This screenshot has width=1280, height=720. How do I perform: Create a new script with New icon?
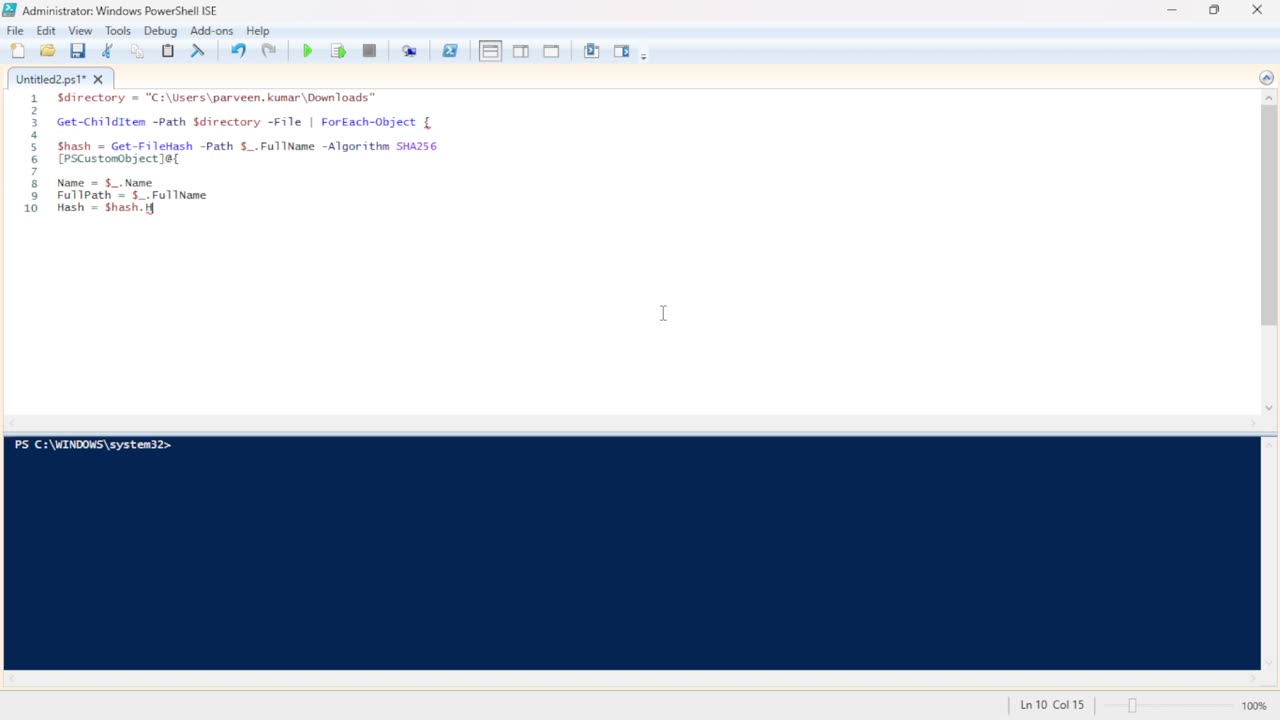(x=17, y=51)
